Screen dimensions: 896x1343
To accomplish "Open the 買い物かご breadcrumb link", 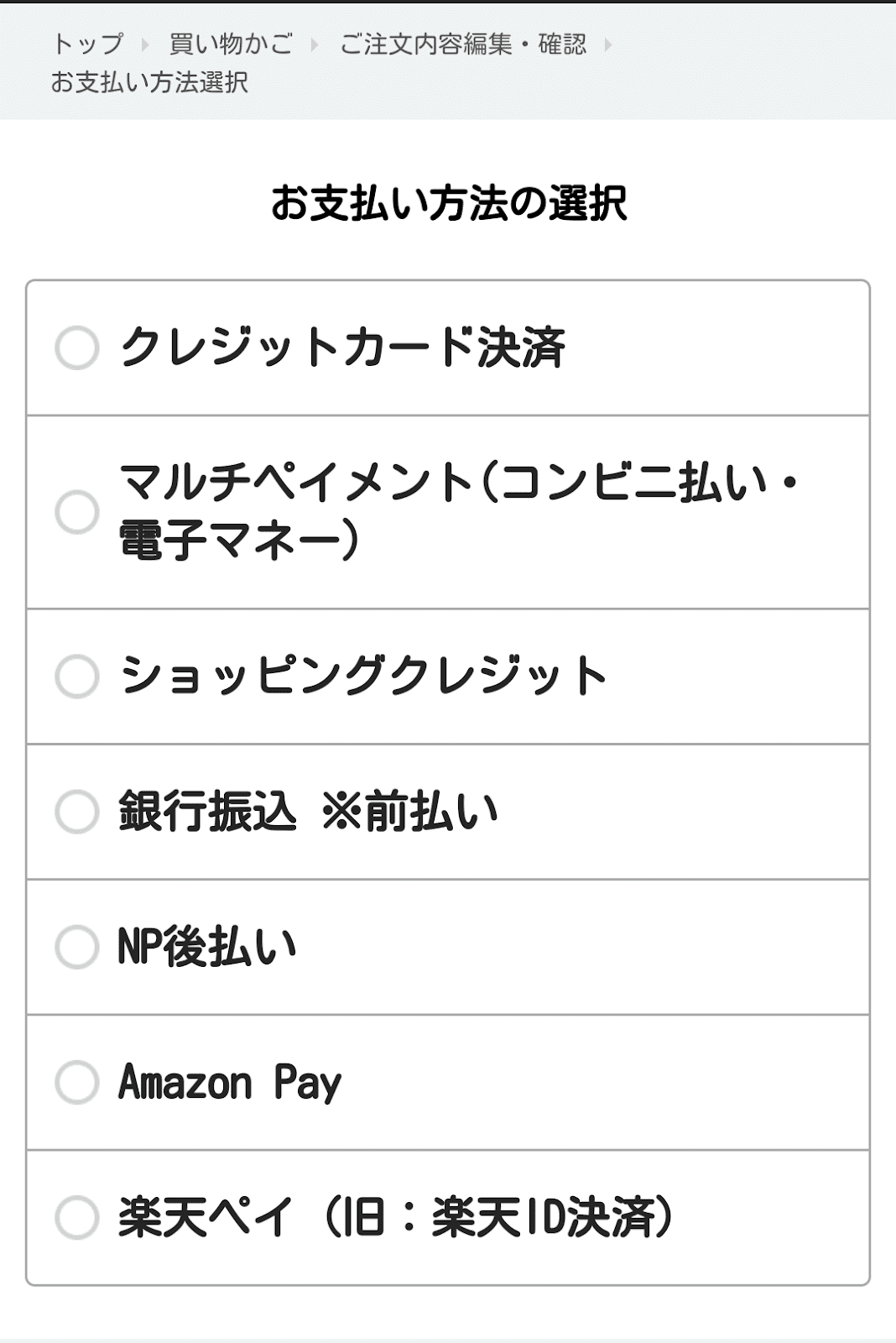I will pyautogui.click(x=231, y=44).
